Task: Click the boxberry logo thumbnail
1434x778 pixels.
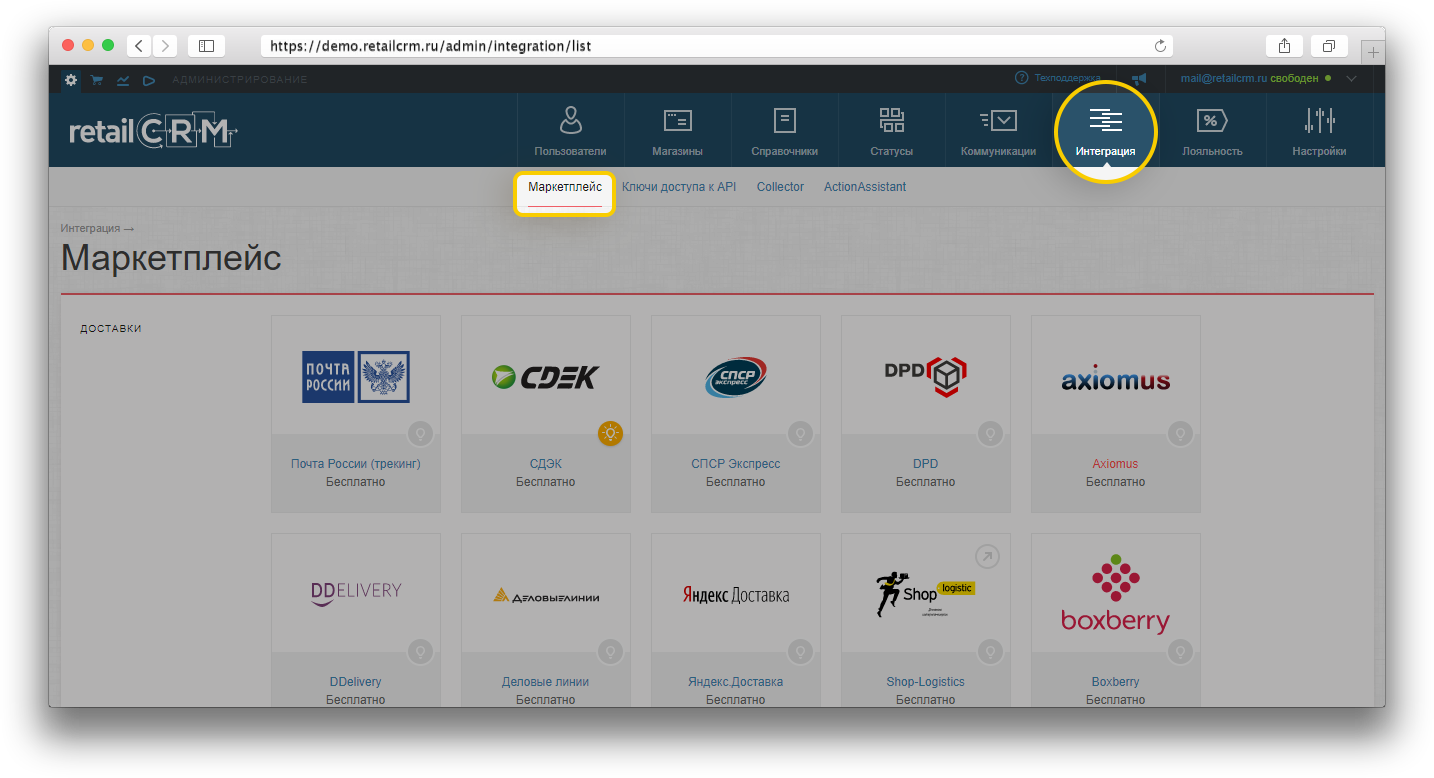Action: click(x=1116, y=596)
